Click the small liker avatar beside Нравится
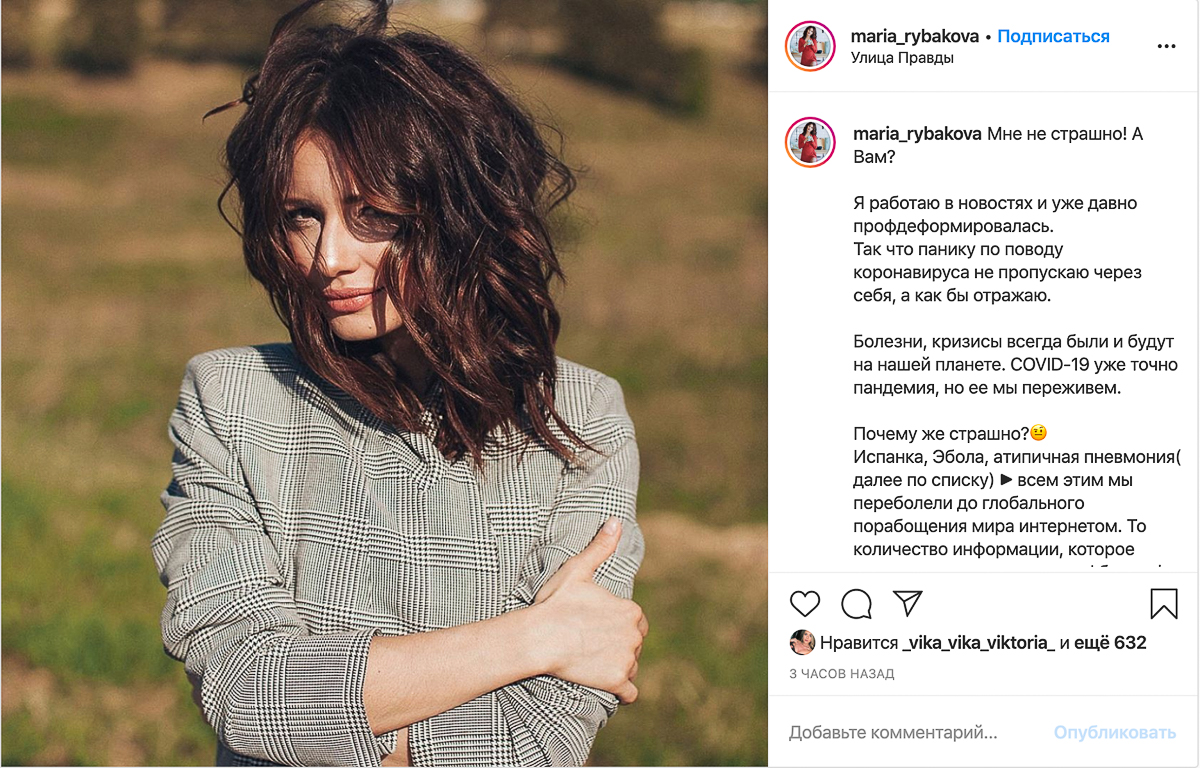 [x=802, y=642]
